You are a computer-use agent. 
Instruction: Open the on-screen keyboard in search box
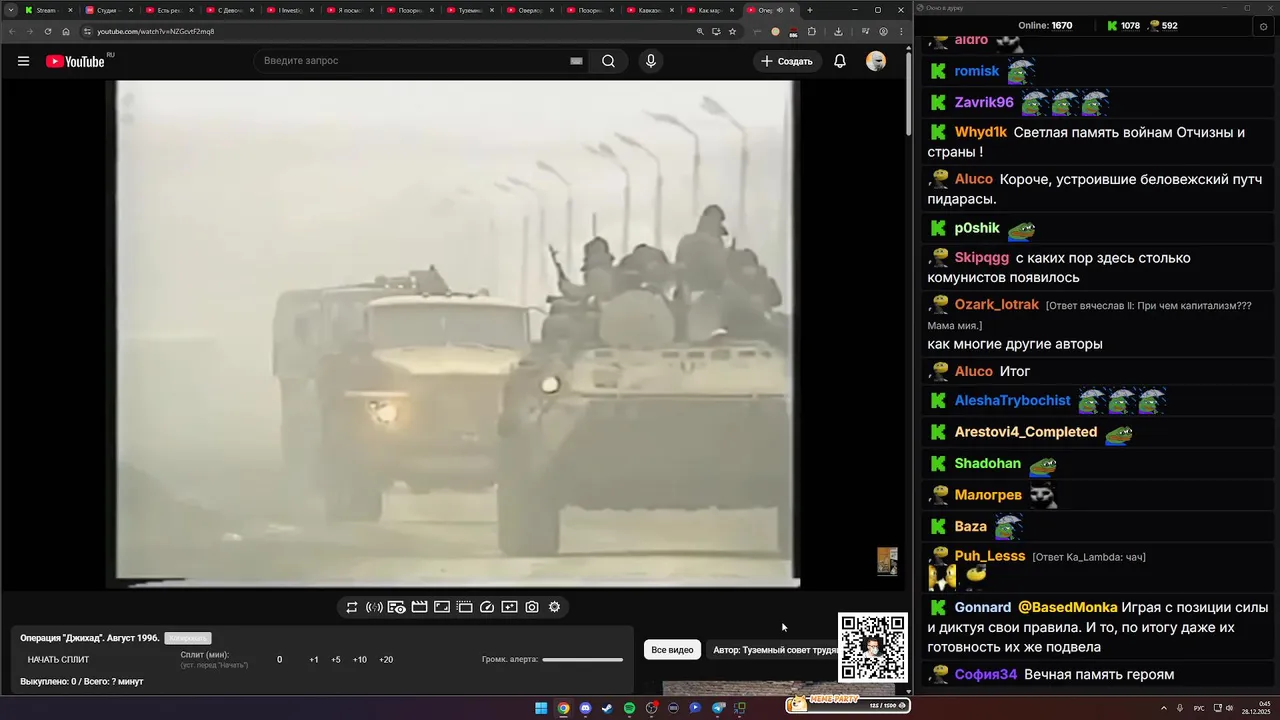(576, 61)
